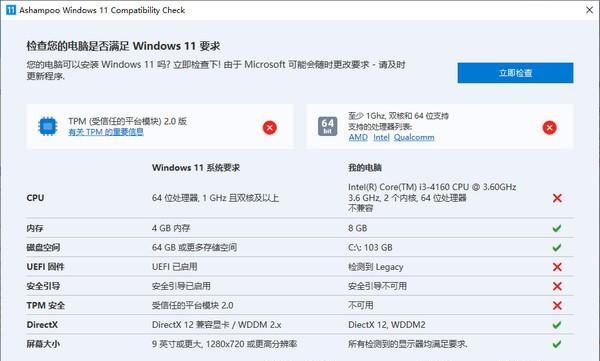
Task: Click the Intel(R) Core(TM) i3-4160 CPU text
Action: [432, 187]
